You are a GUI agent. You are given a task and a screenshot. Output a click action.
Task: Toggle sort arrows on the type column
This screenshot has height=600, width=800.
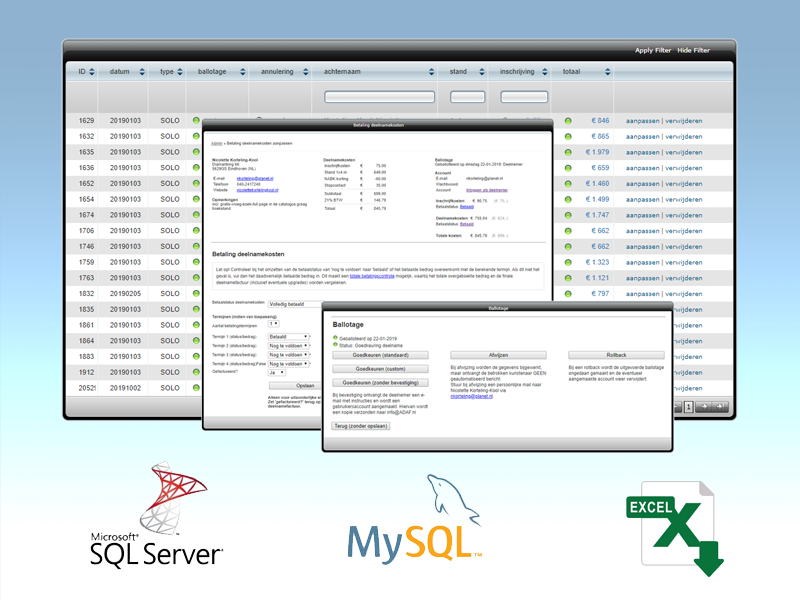coord(180,72)
